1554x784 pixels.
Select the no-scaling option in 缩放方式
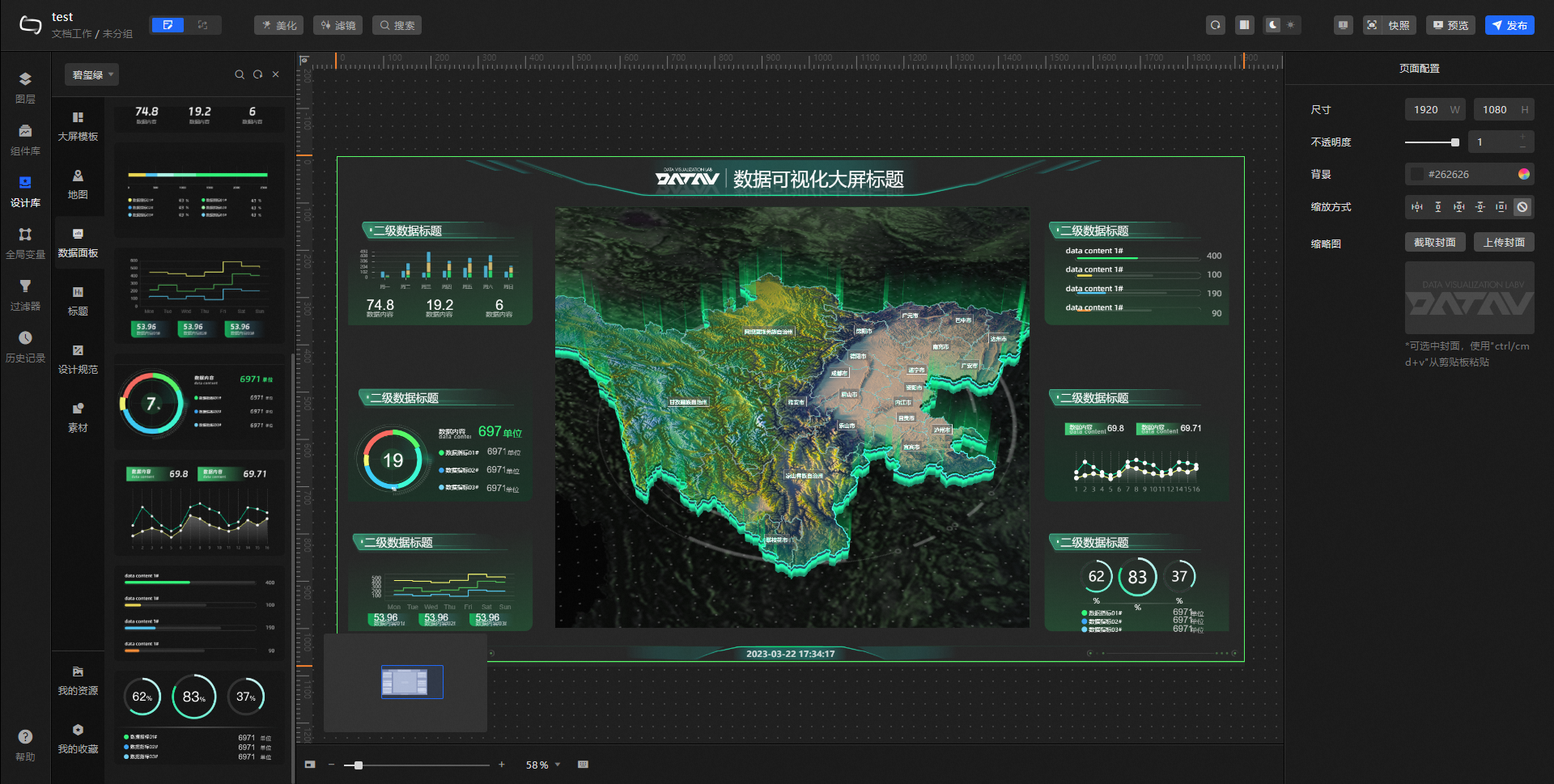pyautogui.click(x=1522, y=207)
